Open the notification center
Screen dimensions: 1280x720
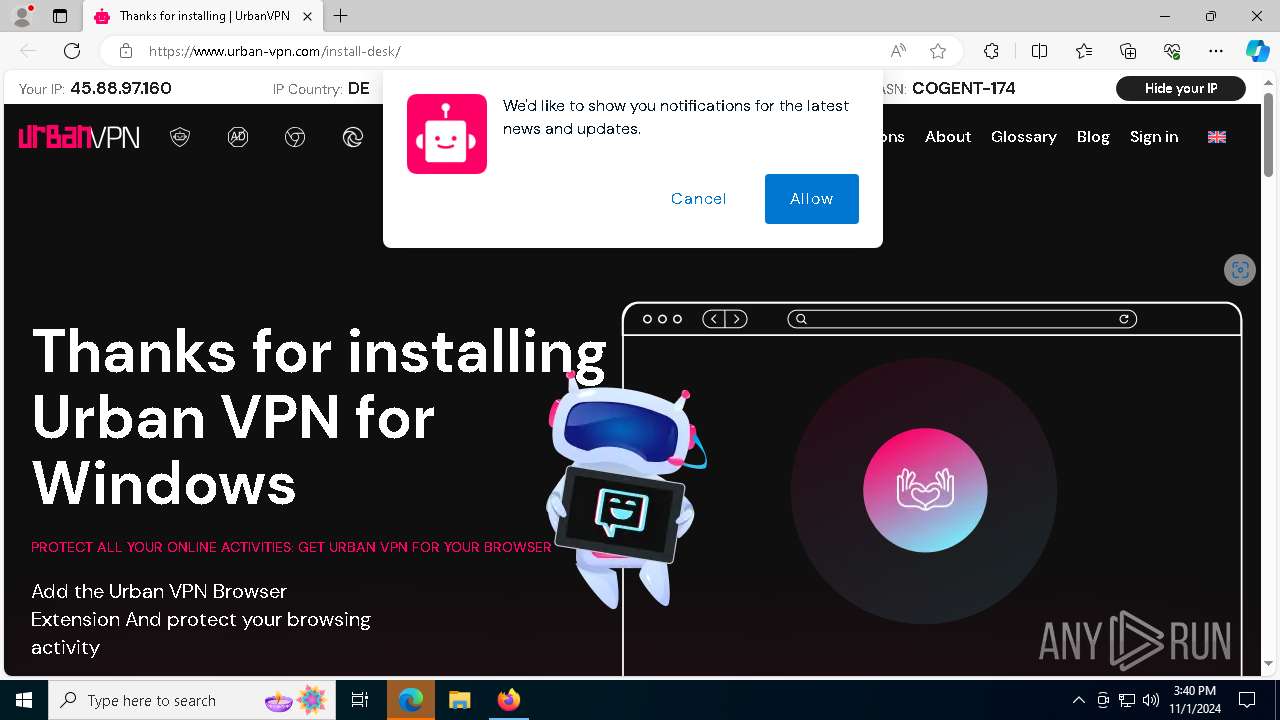[x=1247, y=700]
